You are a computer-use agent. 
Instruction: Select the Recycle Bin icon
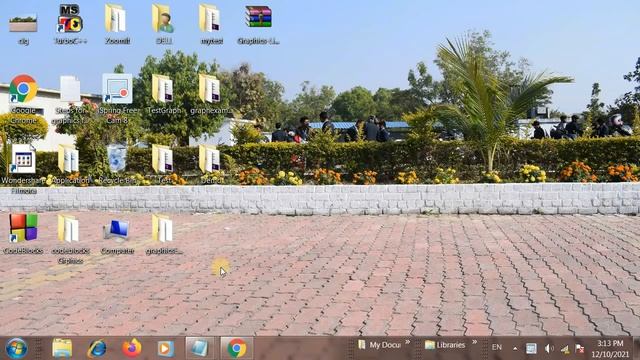coord(117,158)
